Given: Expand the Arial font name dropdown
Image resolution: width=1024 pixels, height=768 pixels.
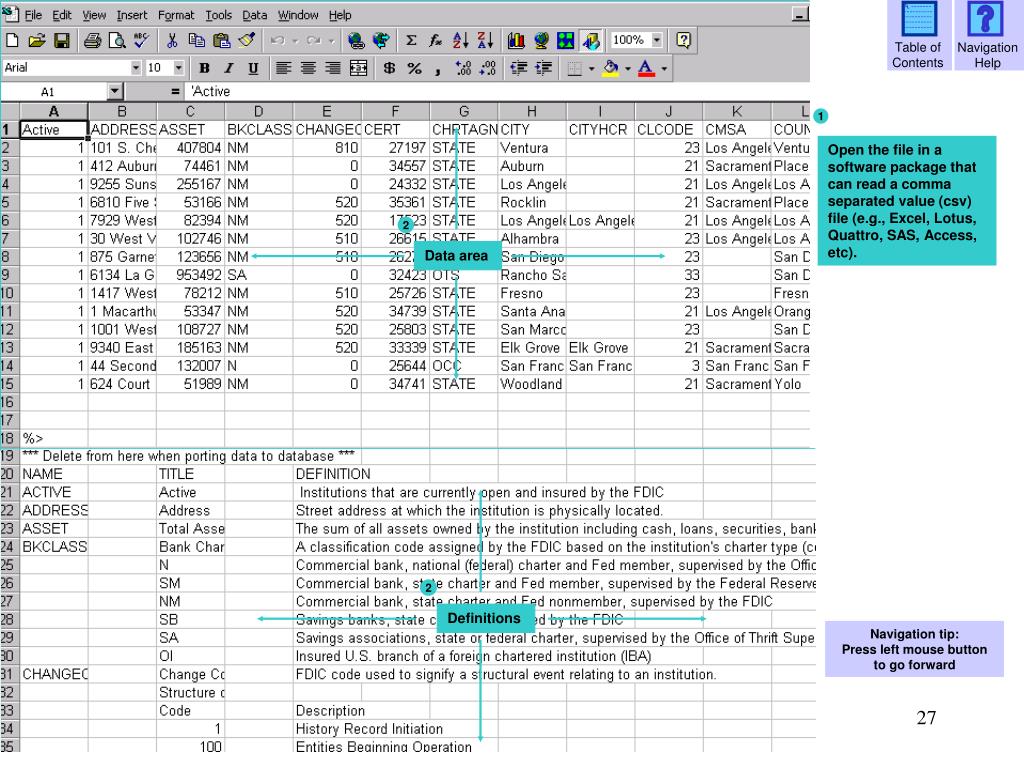Looking at the screenshot, I should (x=136, y=68).
